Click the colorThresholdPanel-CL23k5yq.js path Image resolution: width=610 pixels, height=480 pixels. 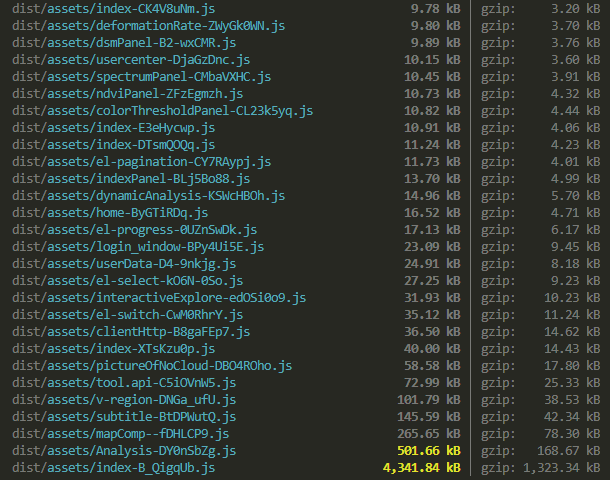(162, 110)
